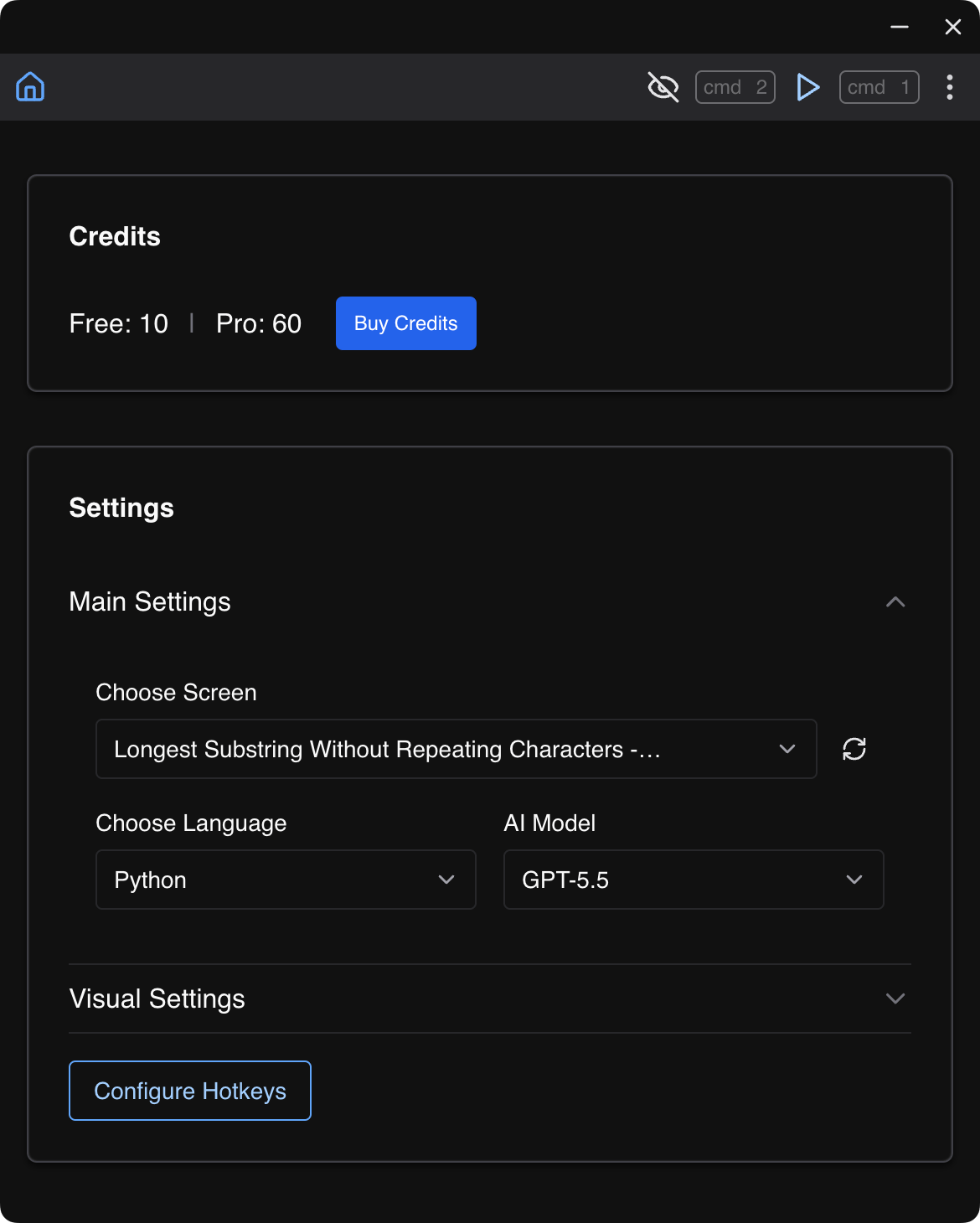This screenshot has width=980, height=1223.
Task: Open the Python language dropdown
Action: click(286, 880)
